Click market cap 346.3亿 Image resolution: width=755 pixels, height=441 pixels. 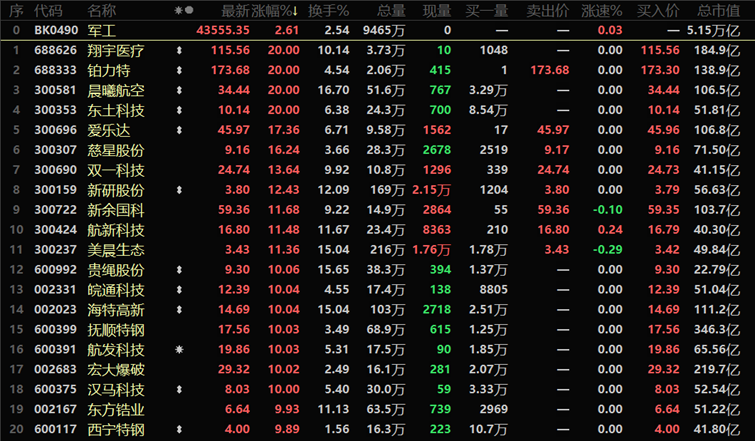point(717,330)
